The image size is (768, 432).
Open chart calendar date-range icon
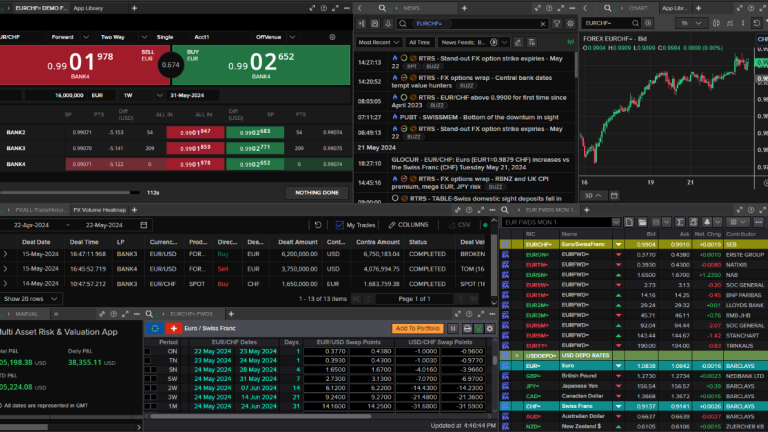click(614, 195)
